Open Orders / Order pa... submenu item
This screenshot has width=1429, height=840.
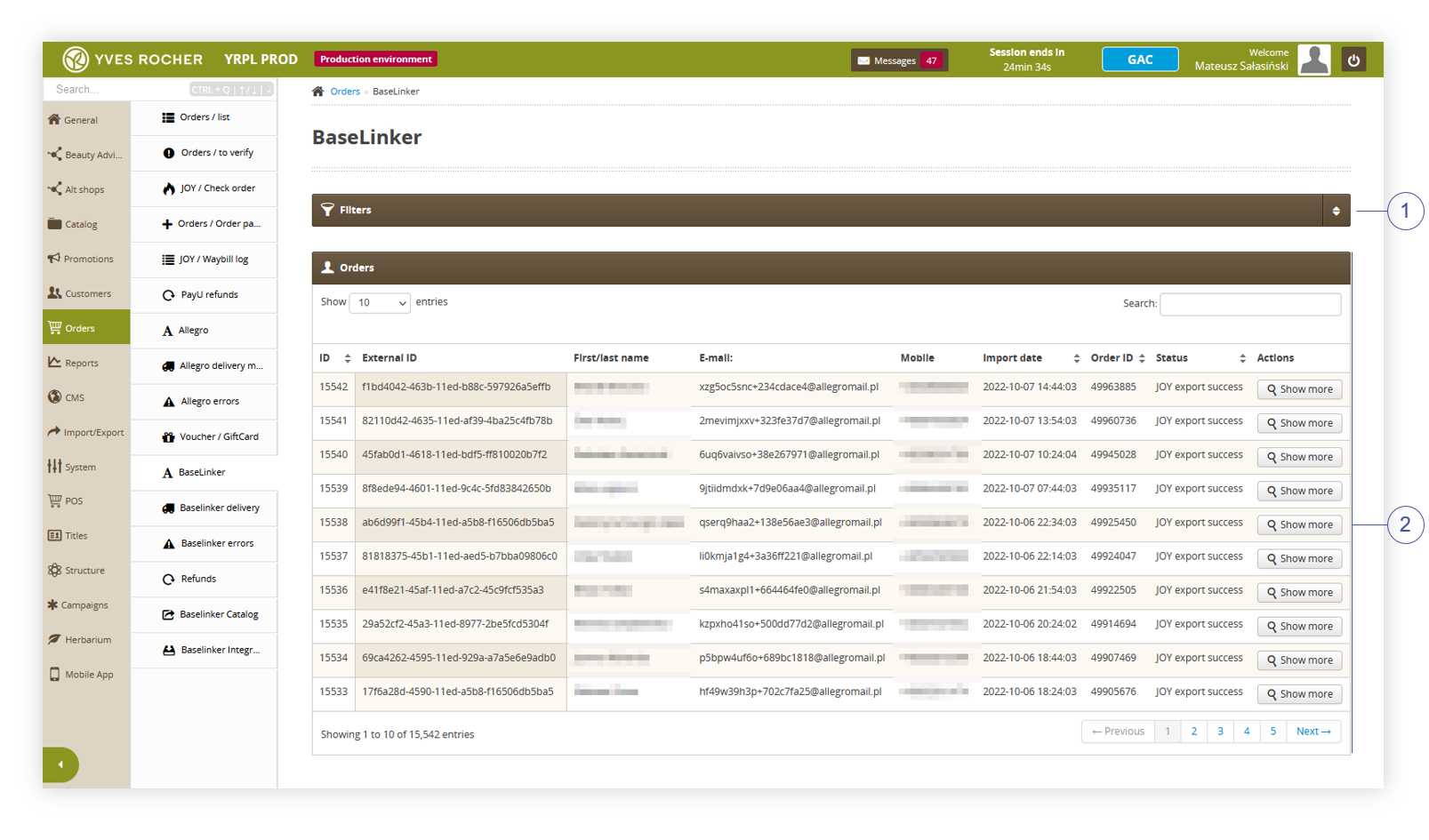pyautogui.click(x=204, y=224)
